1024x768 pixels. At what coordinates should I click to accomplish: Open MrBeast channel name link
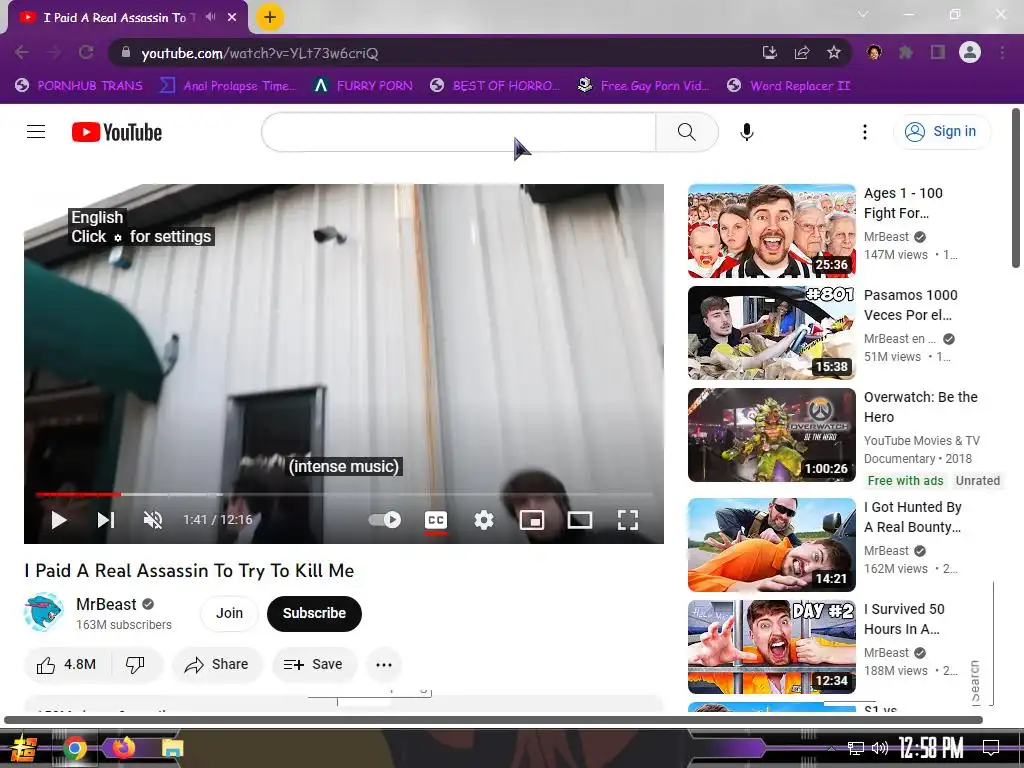pyautogui.click(x=106, y=604)
